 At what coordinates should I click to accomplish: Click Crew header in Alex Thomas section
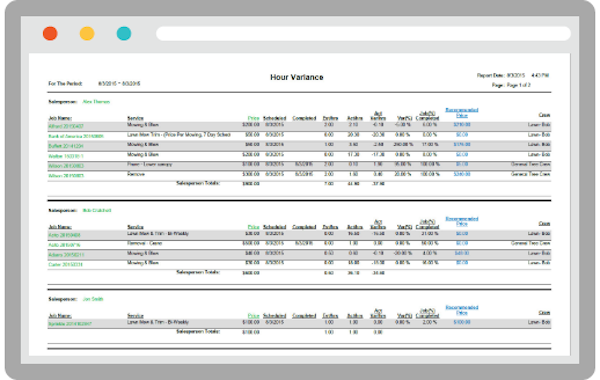[544, 115]
